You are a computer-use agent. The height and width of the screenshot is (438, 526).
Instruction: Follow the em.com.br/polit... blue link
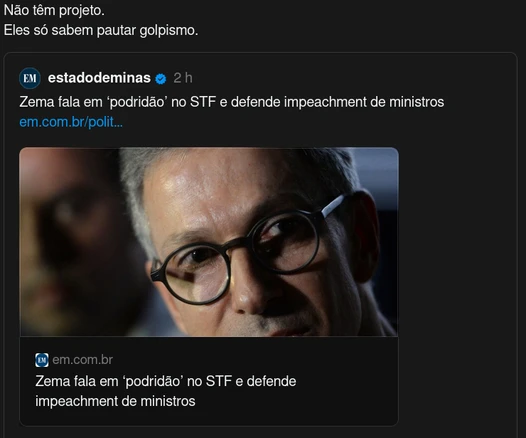(71, 122)
